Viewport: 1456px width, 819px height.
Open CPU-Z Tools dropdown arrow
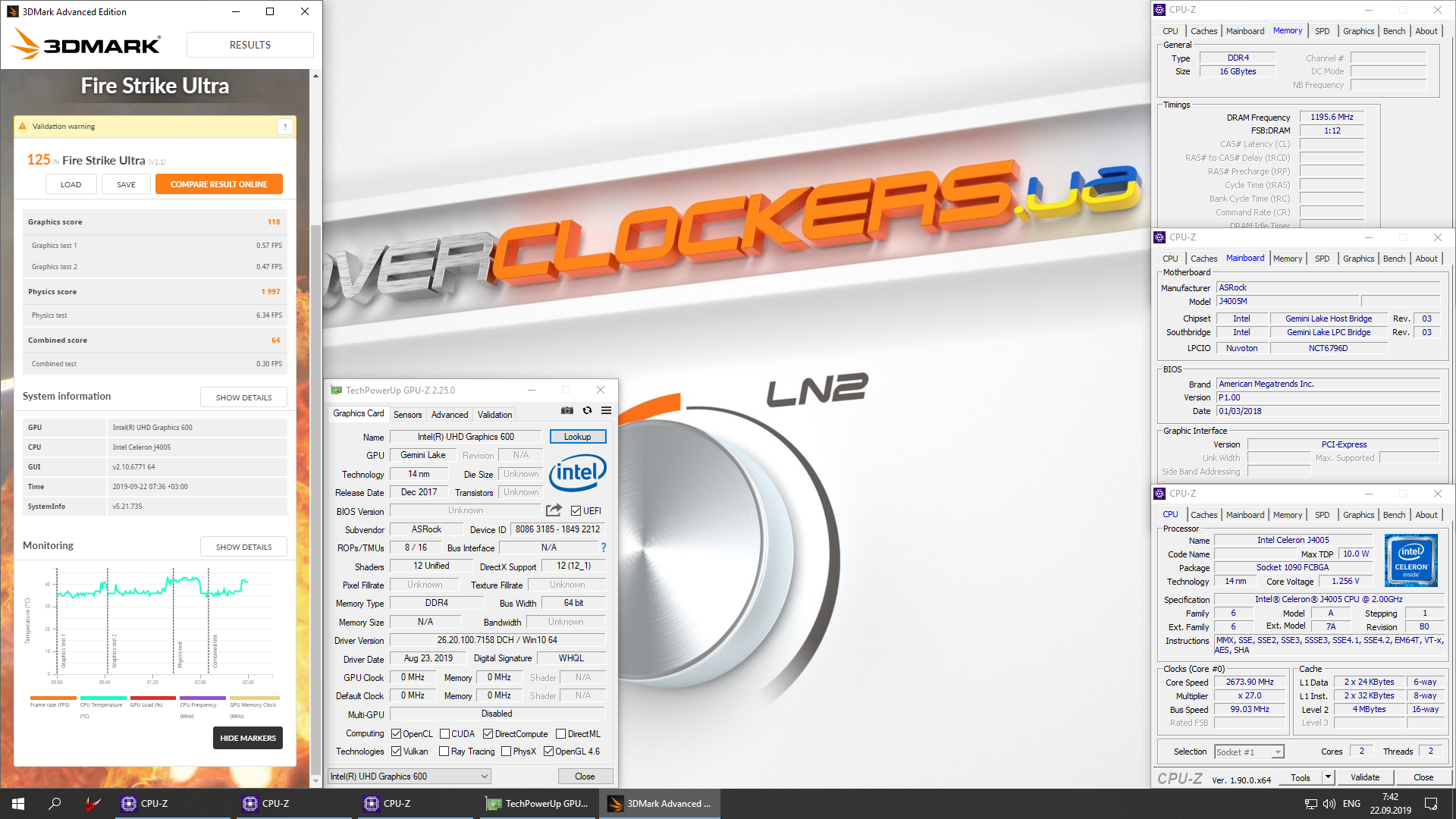1328,777
